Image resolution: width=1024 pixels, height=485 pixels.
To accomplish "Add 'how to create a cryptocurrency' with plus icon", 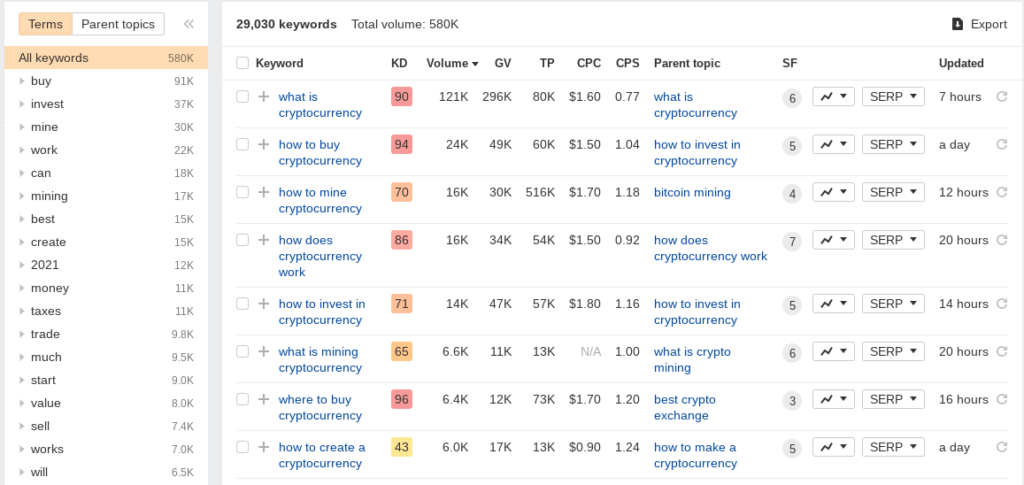I will (263, 447).
